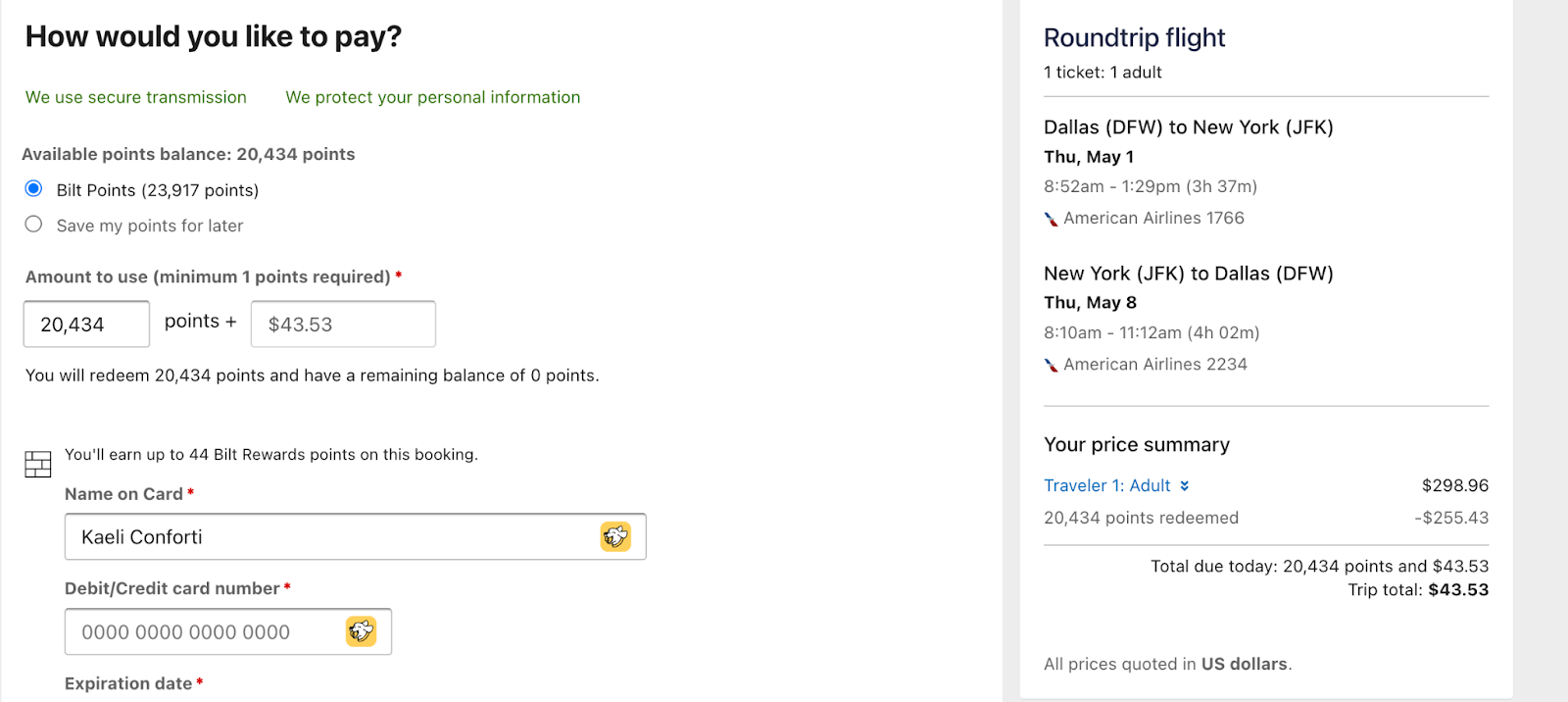Image resolution: width=1568 pixels, height=702 pixels.
Task: Click the autofill icon in card number field
Action: click(361, 631)
